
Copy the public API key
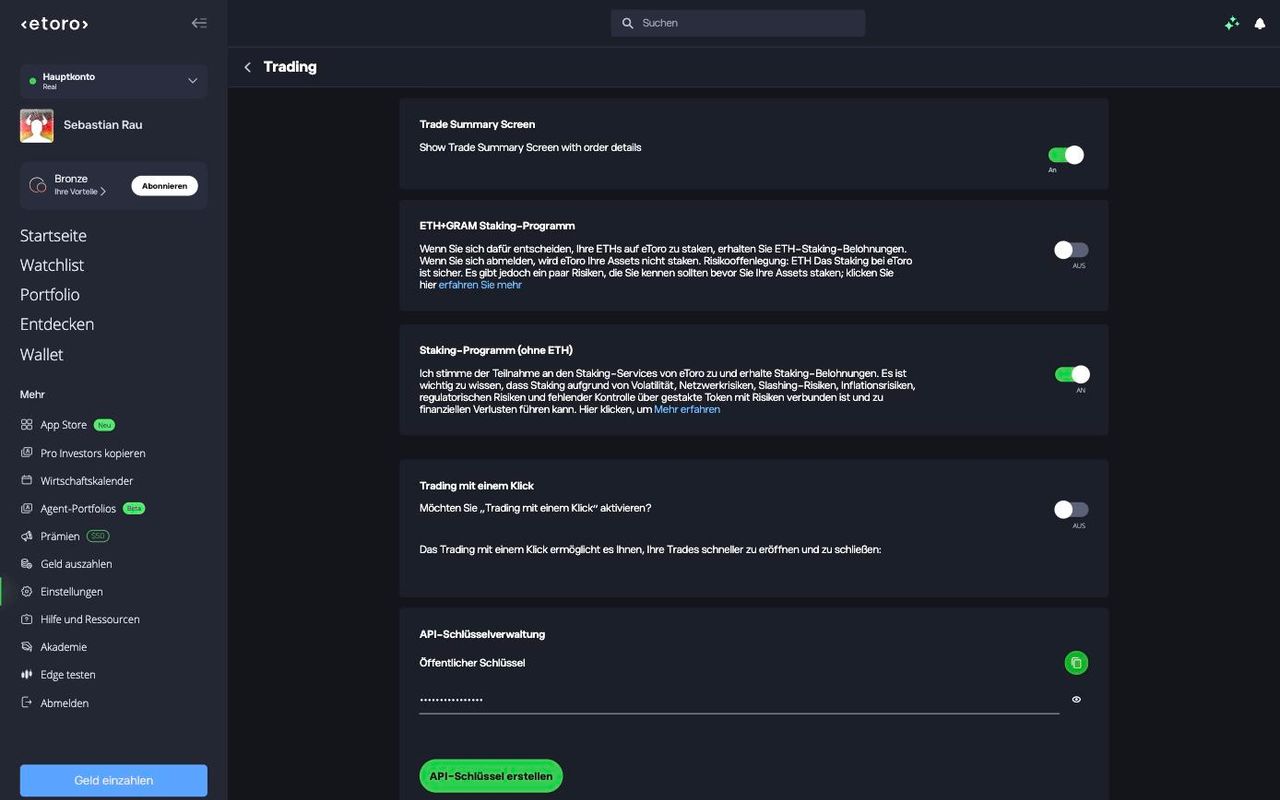point(1076,662)
